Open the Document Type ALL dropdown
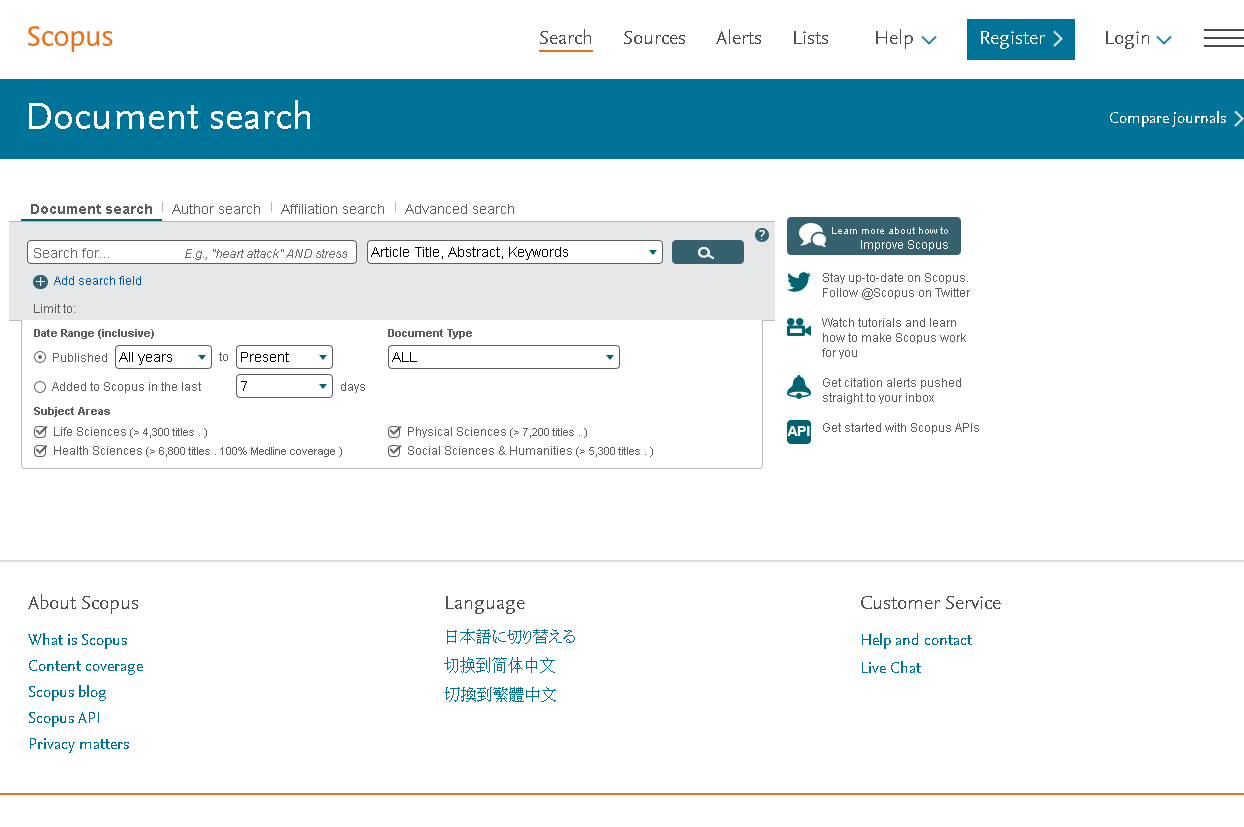1244x827 pixels. [504, 357]
